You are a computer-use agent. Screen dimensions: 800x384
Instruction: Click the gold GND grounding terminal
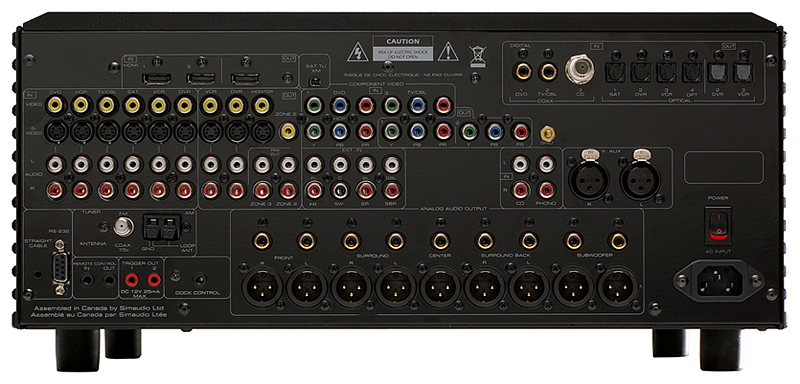tap(547, 134)
